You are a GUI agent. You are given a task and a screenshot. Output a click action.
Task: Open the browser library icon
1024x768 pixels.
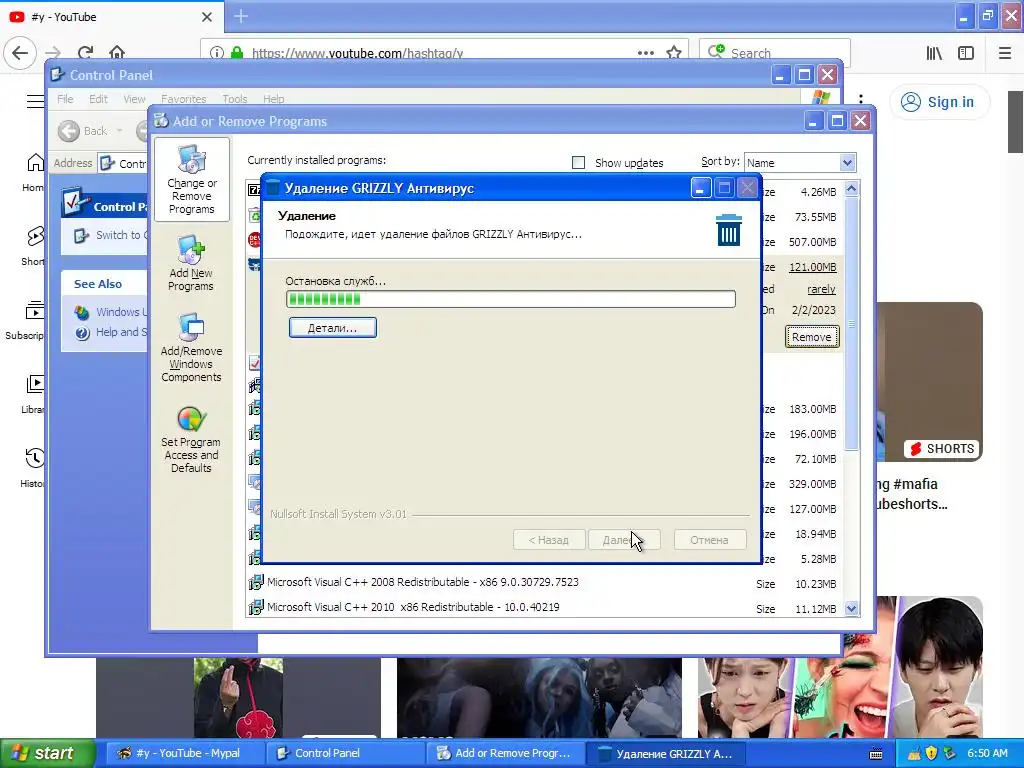point(934,53)
